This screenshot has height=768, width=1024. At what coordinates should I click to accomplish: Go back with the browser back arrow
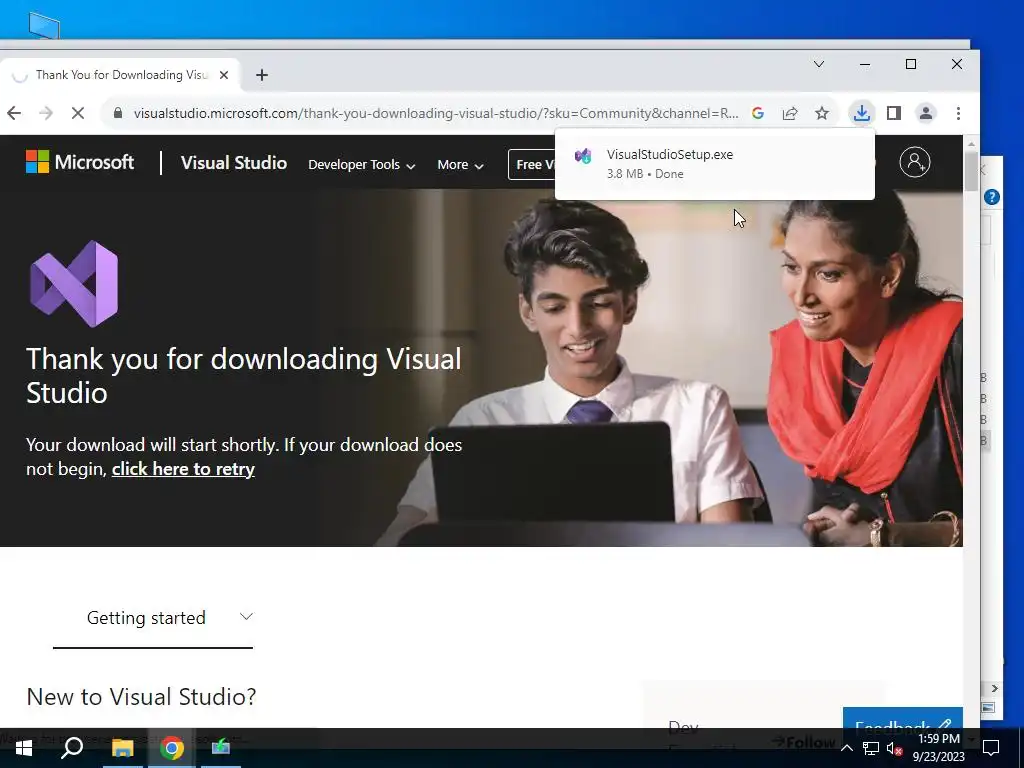(14, 113)
